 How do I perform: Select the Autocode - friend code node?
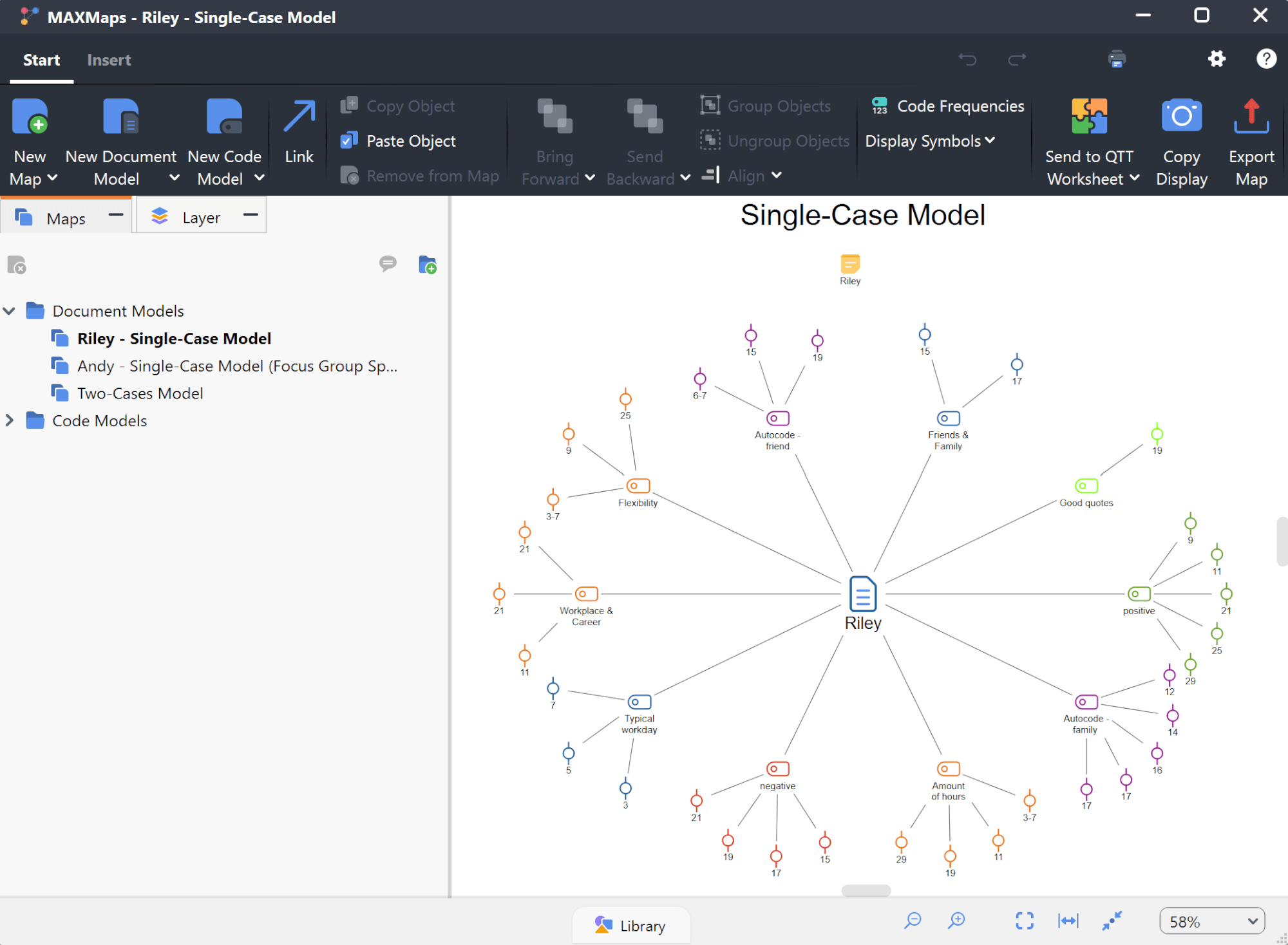pyautogui.click(x=777, y=418)
